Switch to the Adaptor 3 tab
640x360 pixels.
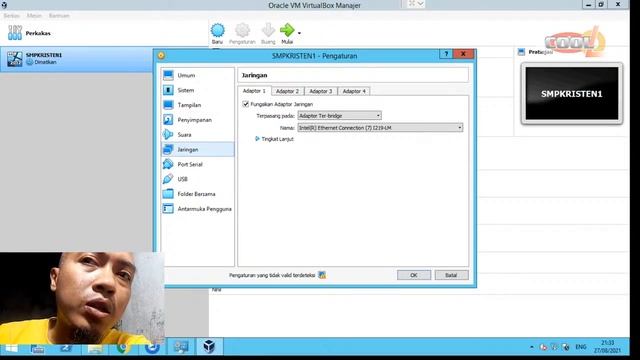click(x=320, y=91)
